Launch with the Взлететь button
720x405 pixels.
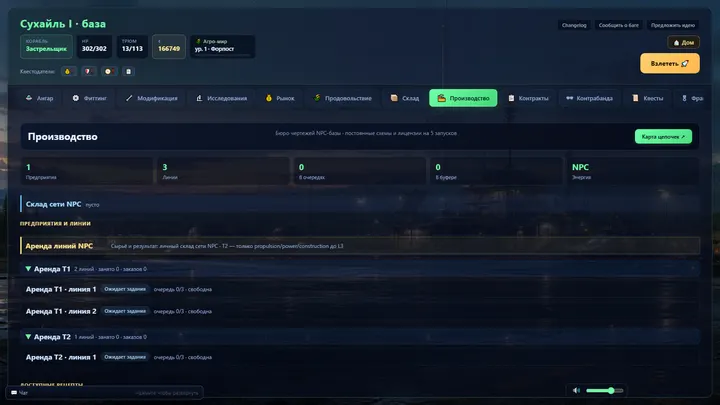point(670,63)
